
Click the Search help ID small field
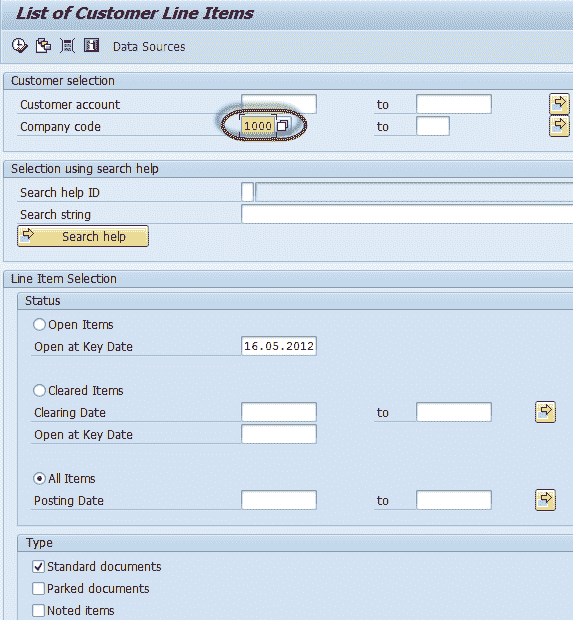(x=247, y=192)
